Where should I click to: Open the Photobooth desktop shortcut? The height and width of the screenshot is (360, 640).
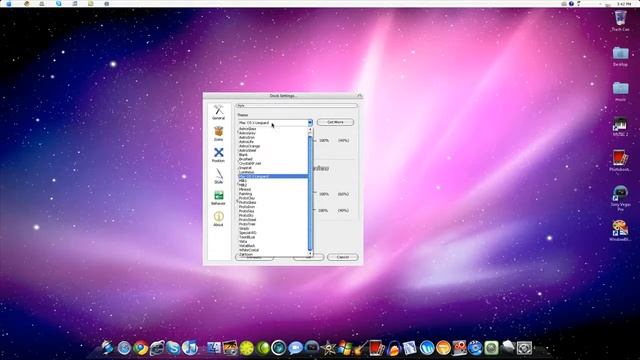coord(620,161)
